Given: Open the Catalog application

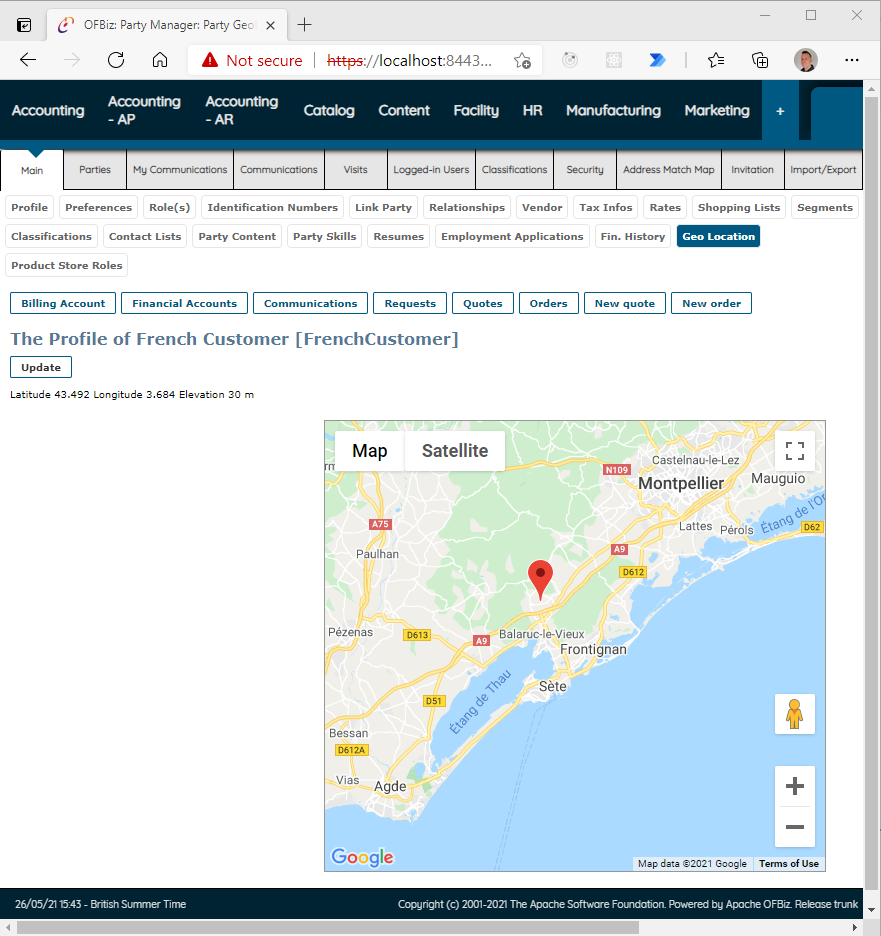Looking at the screenshot, I should click(329, 110).
